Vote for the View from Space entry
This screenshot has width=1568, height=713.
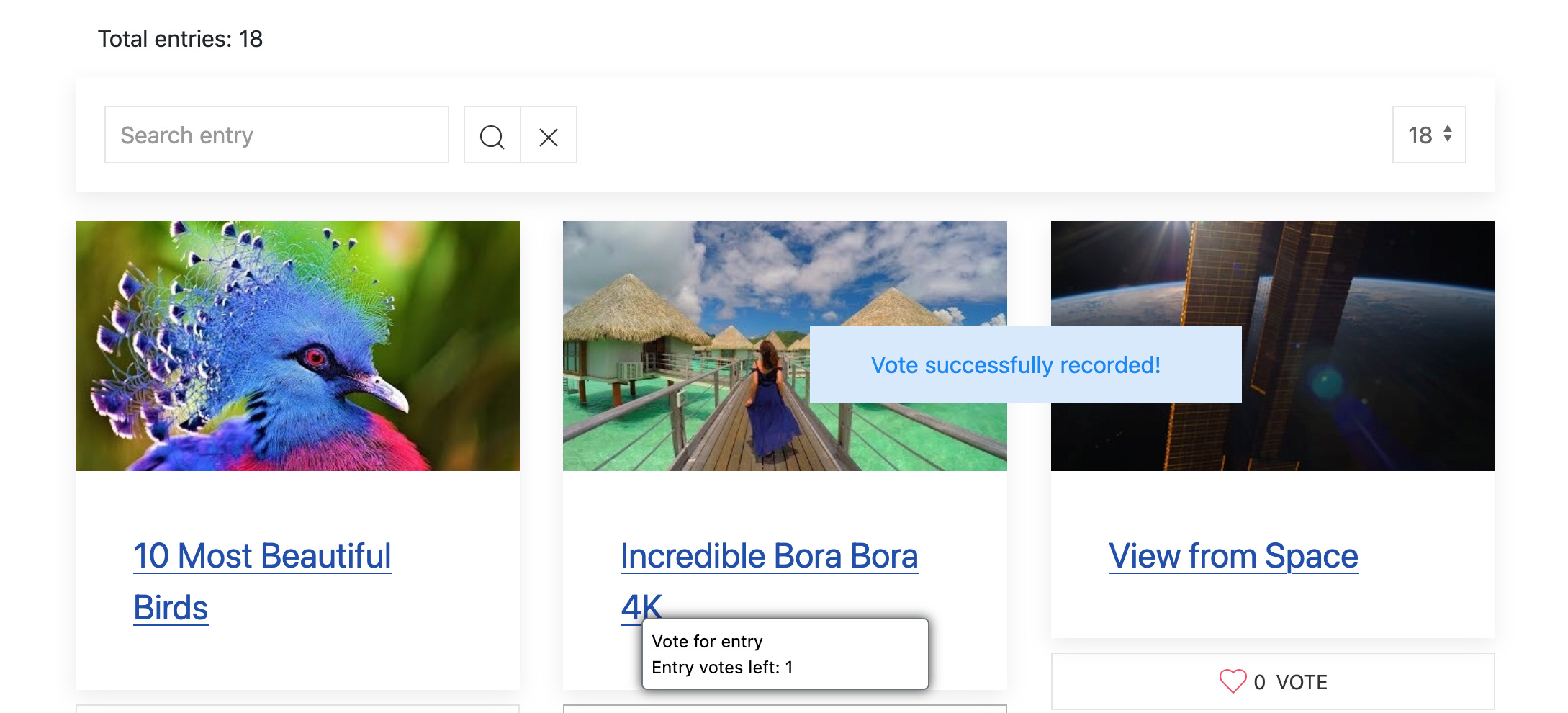1273,681
